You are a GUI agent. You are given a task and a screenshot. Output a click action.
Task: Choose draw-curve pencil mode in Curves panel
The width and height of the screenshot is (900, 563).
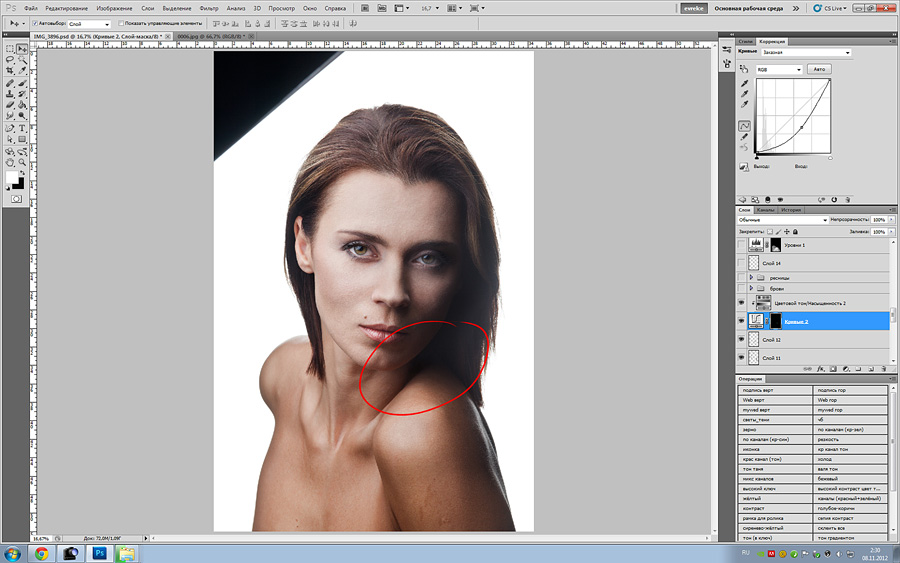coord(744,137)
